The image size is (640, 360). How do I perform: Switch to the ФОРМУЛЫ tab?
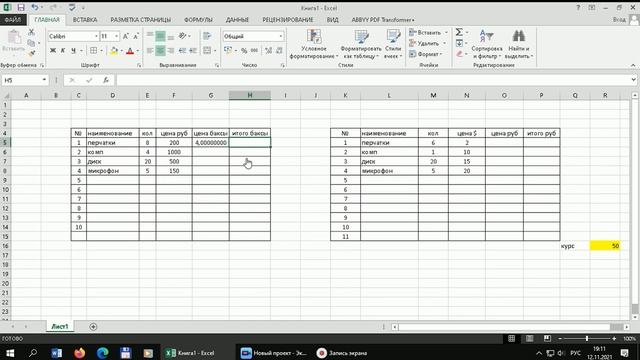[x=198, y=20]
